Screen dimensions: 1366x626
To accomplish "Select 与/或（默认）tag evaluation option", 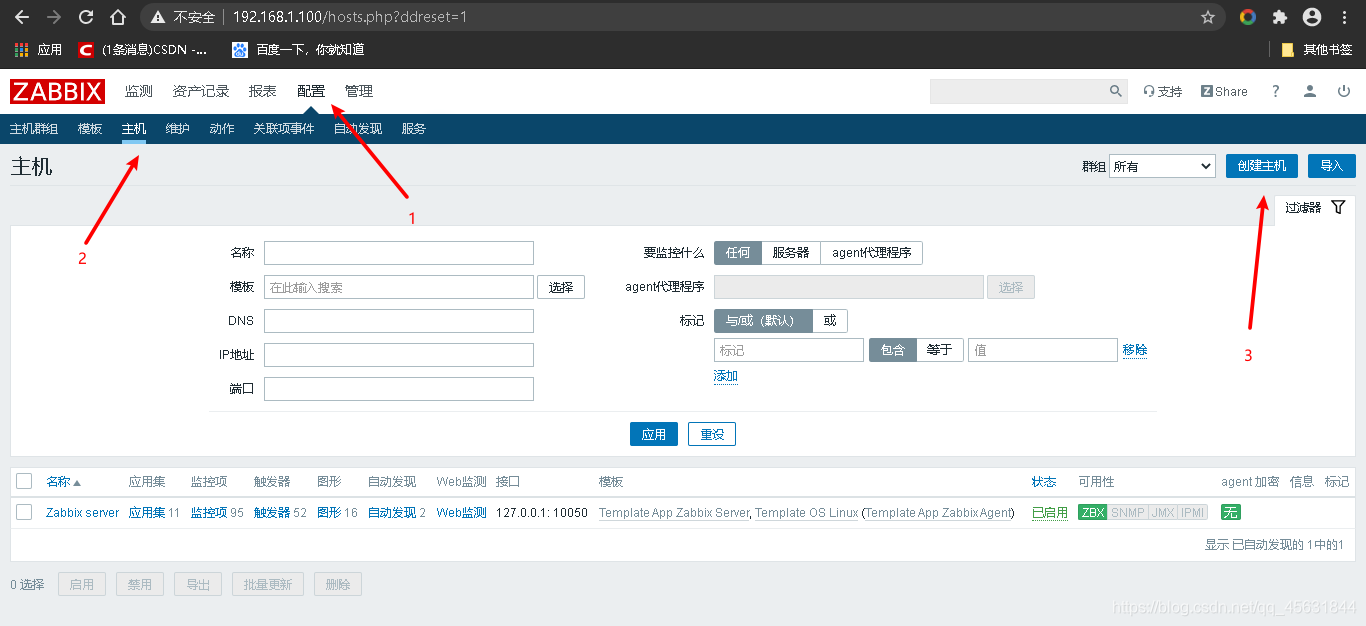I will pos(763,320).
